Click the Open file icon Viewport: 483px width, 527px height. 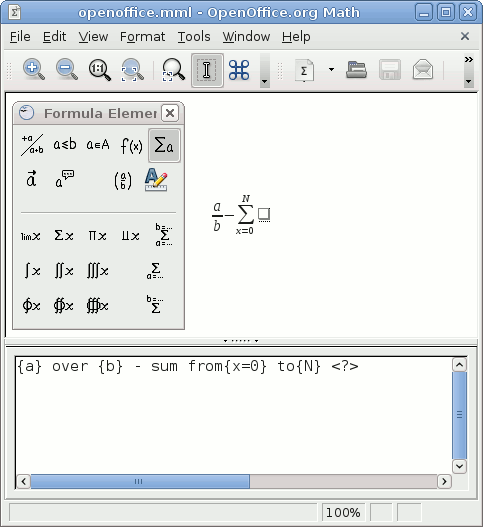pos(356,70)
